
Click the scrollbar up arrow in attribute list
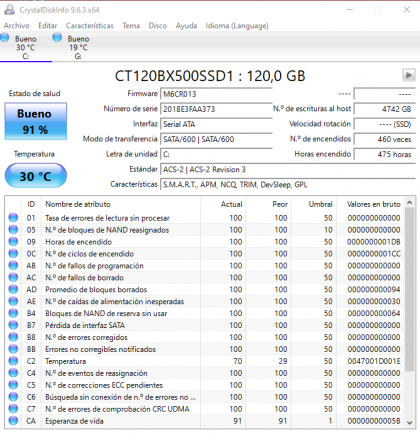click(410, 202)
